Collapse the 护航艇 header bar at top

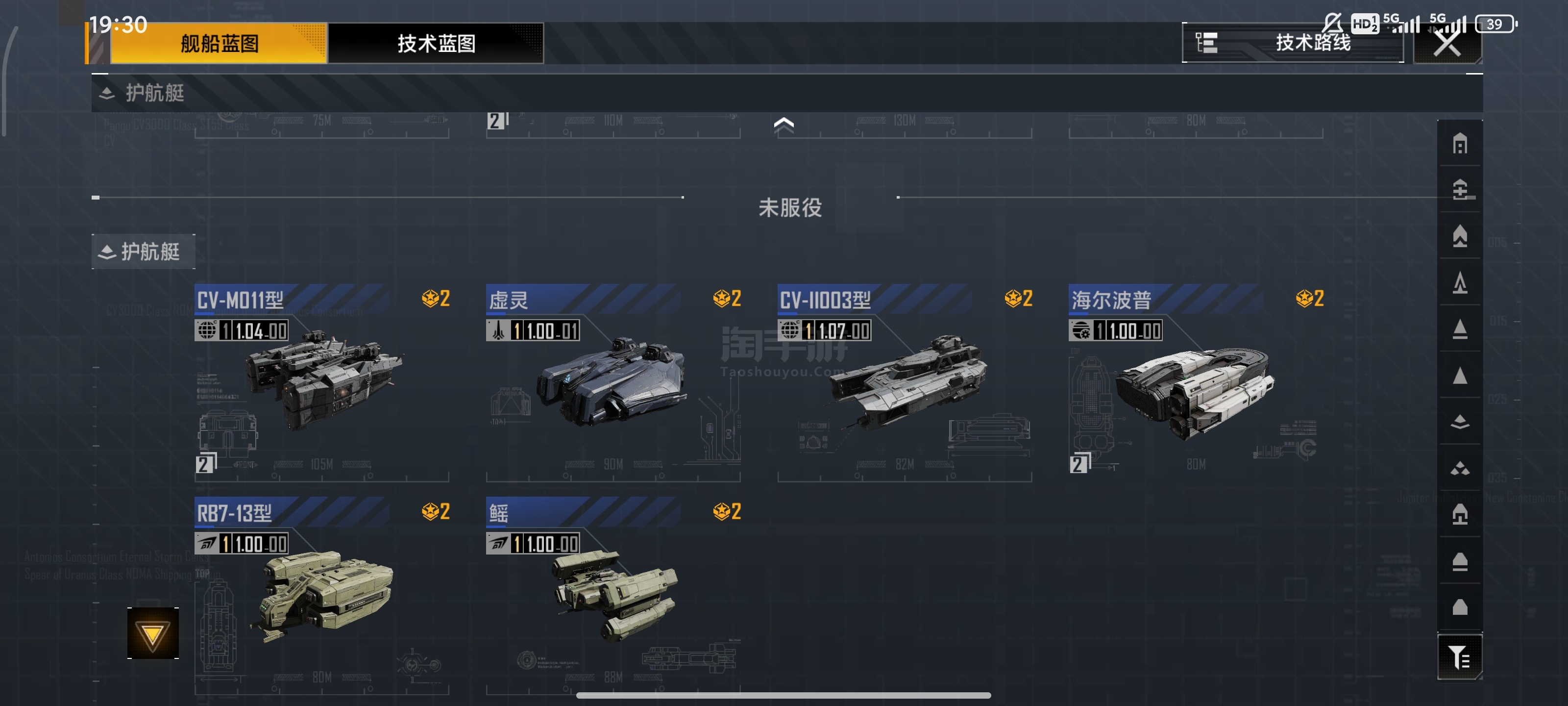coord(786,93)
